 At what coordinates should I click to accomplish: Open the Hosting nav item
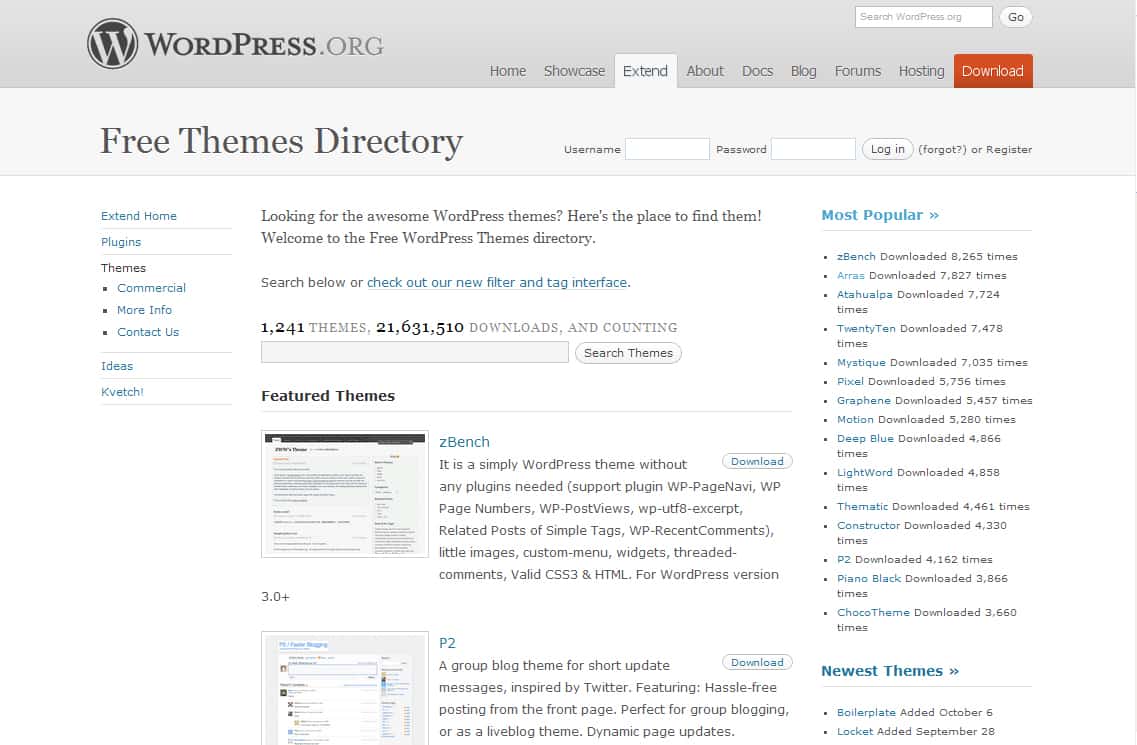pyautogui.click(x=922, y=71)
